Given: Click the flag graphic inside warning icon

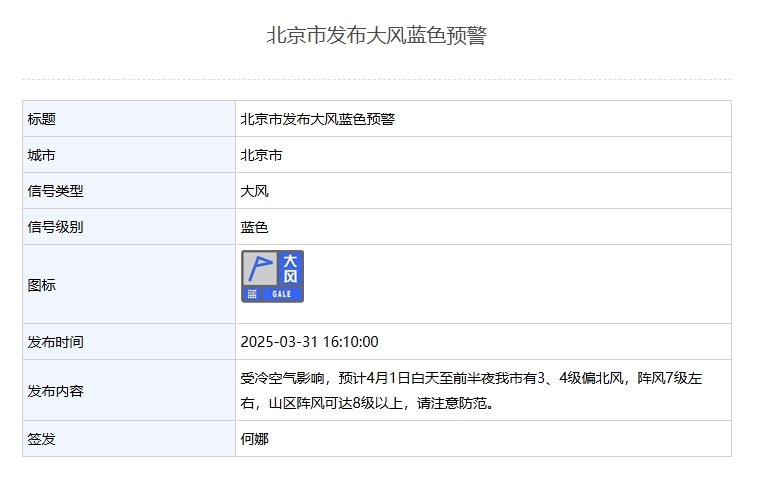Looking at the screenshot, I should (x=259, y=269).
